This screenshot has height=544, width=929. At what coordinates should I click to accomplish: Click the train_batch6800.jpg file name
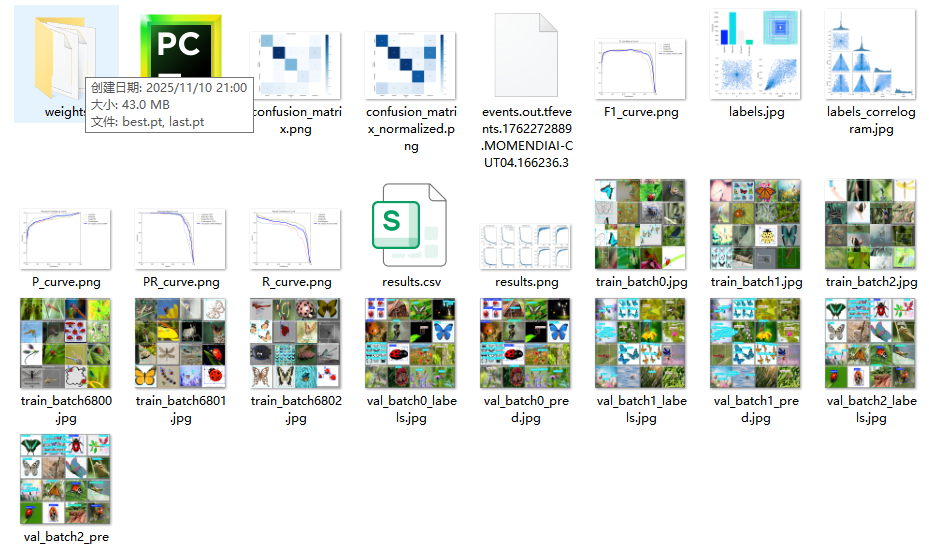pos(66,409)
